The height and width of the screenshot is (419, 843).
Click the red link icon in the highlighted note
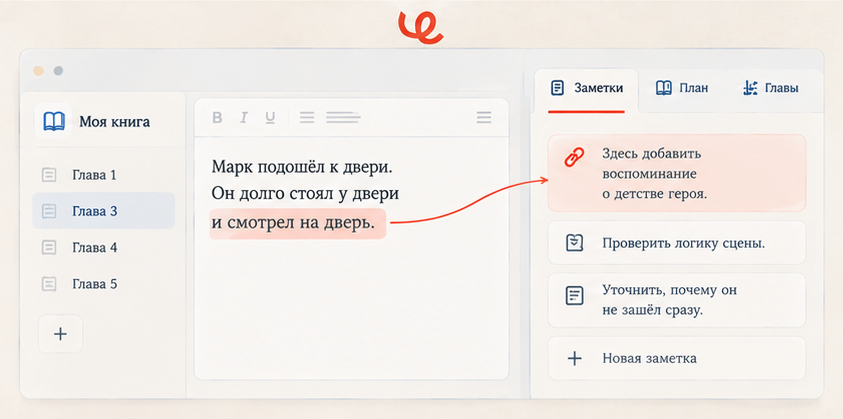[x=574, y=158]
